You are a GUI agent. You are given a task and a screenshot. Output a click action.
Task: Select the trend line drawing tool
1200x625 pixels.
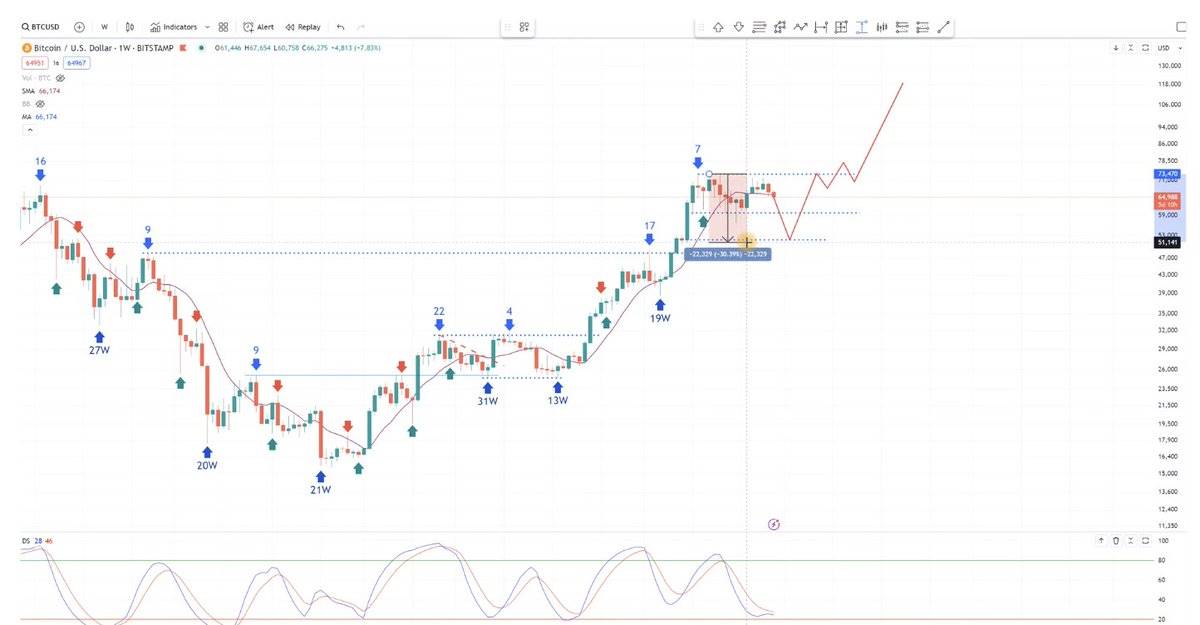pos(945,27)
